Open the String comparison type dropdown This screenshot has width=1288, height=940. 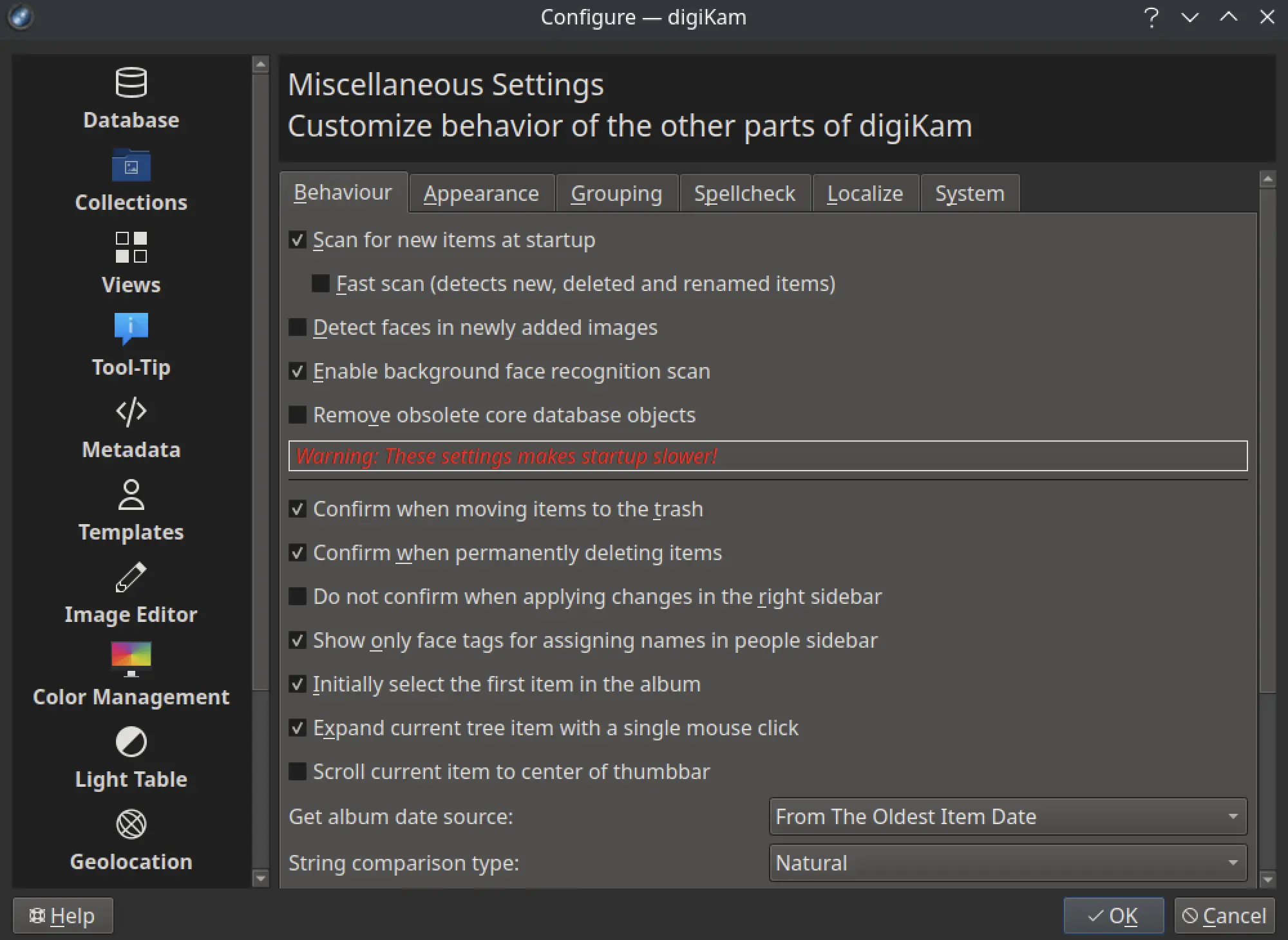[x=1007, y=863]
